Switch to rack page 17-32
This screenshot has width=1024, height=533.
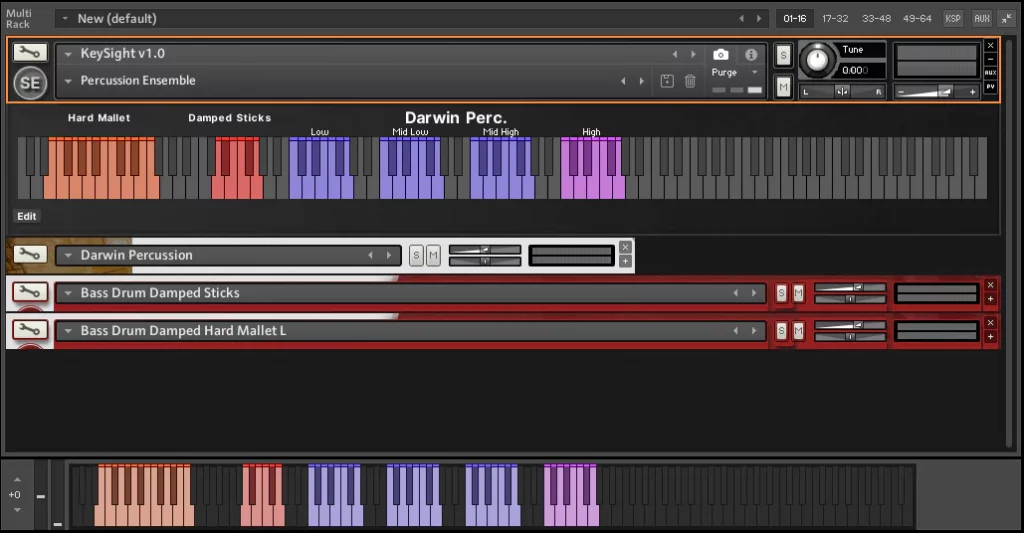pos(835,18)
